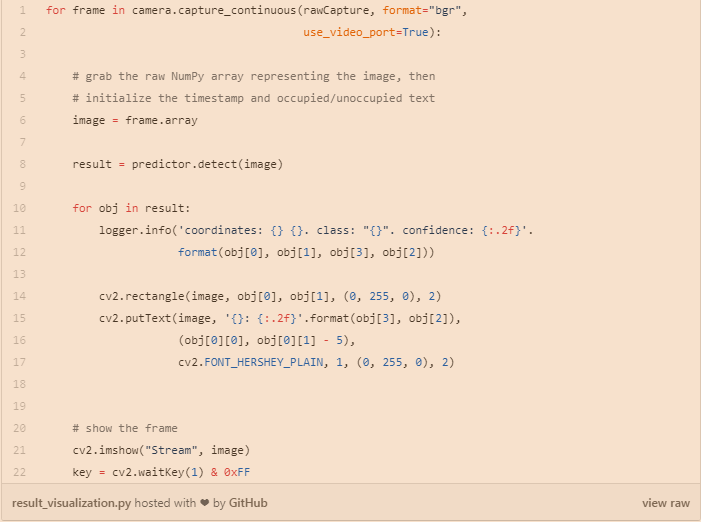Click 'logger.info' call on line 11
The height and width of the screenshot is (522, 701).
click(x=135, y=230)
